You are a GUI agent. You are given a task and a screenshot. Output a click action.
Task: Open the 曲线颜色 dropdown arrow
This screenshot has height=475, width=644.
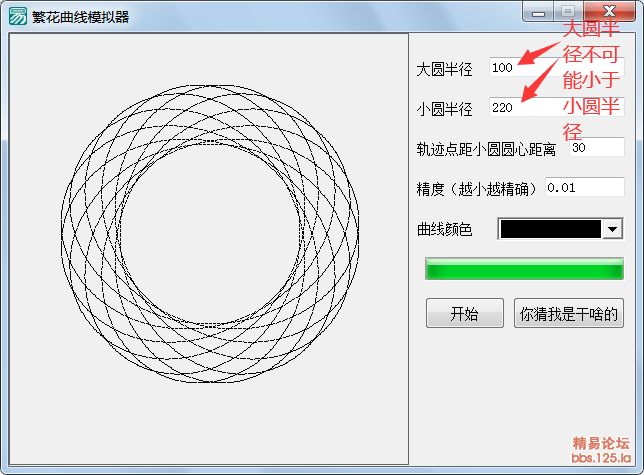pos(612,229)
